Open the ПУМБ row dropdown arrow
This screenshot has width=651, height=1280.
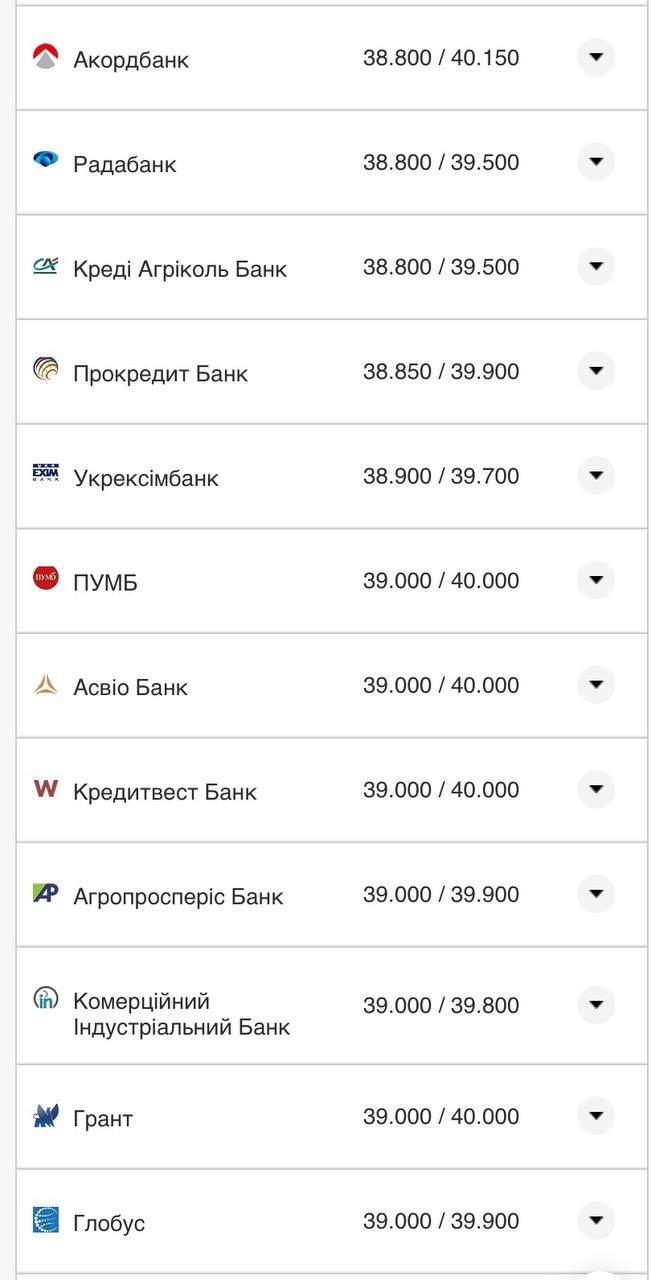[596, 580]
